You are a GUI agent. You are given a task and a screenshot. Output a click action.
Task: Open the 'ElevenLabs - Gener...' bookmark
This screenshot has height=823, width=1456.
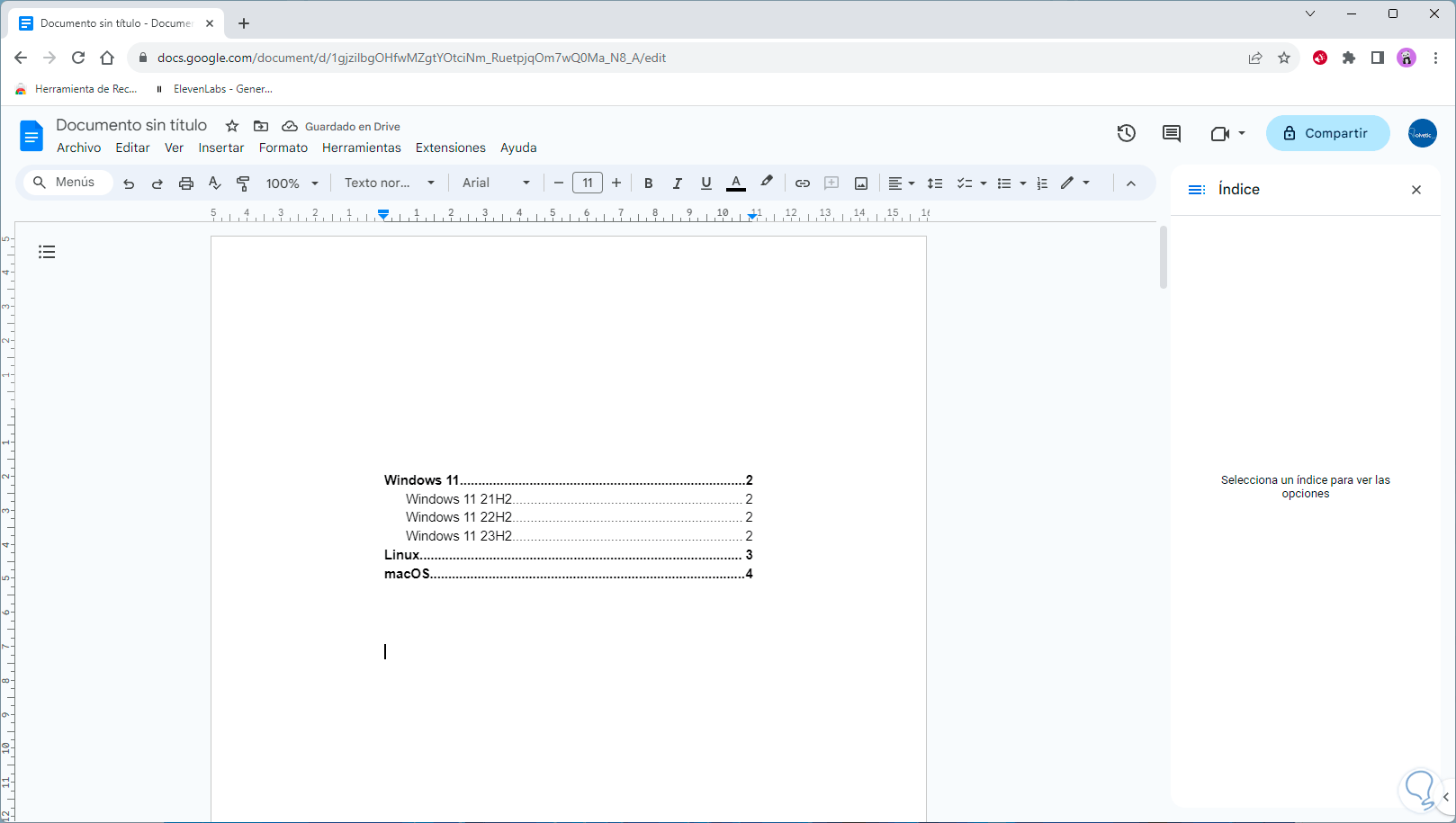coord(214,89)
